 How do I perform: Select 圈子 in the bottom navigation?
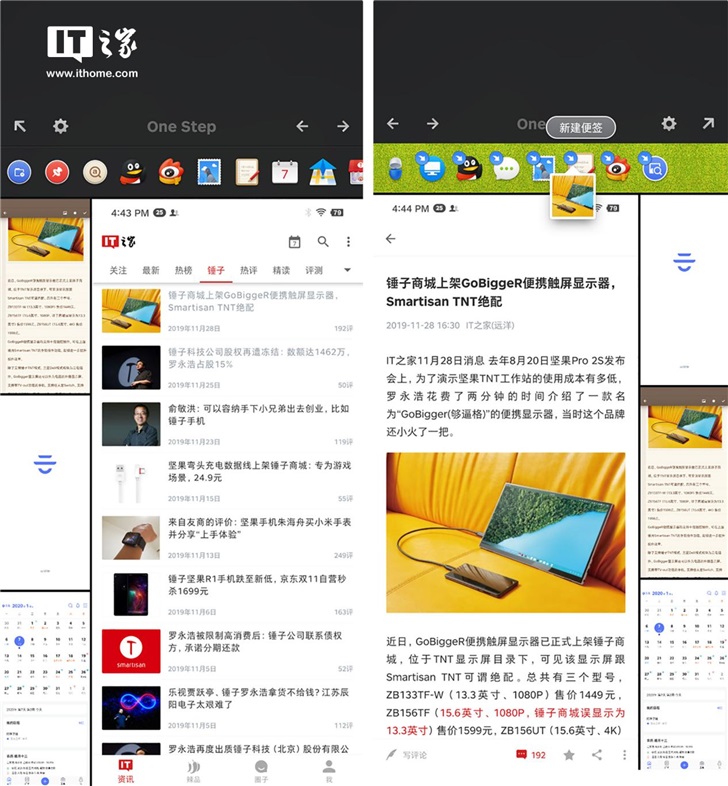point(261,771)
